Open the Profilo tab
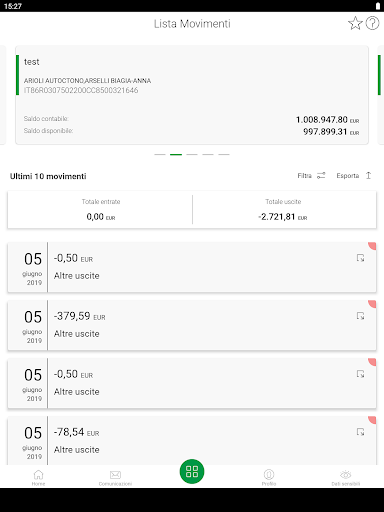Image resolution: width=384 pixels, height=512 pixels. click(269, 477)
